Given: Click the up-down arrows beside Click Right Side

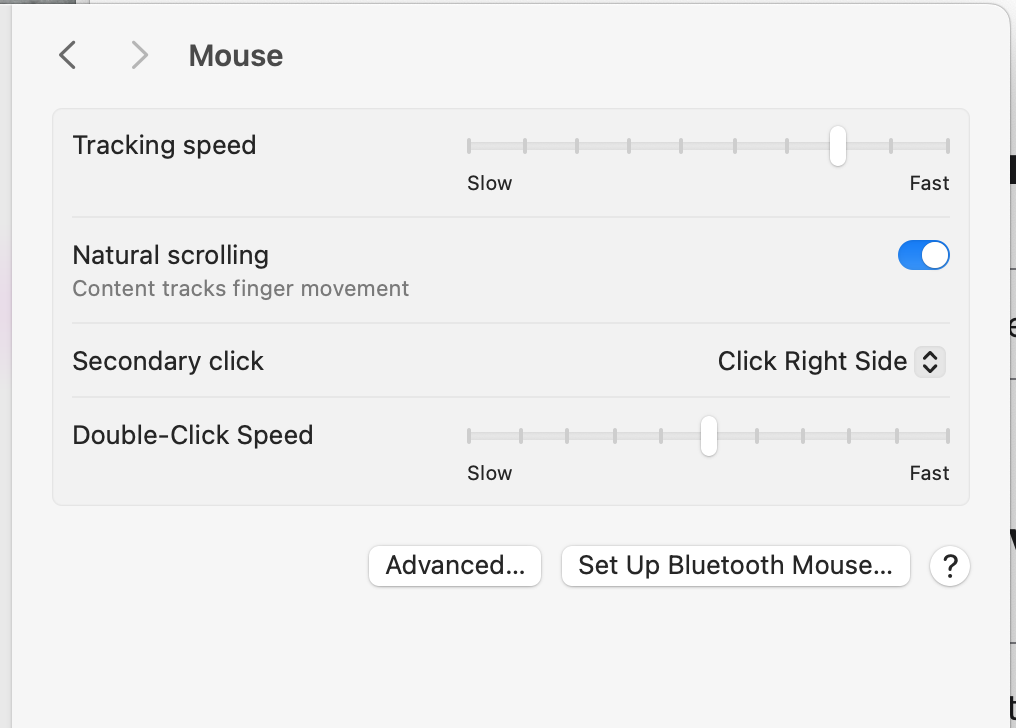Looking at the screenshot, I should point(930,361).
